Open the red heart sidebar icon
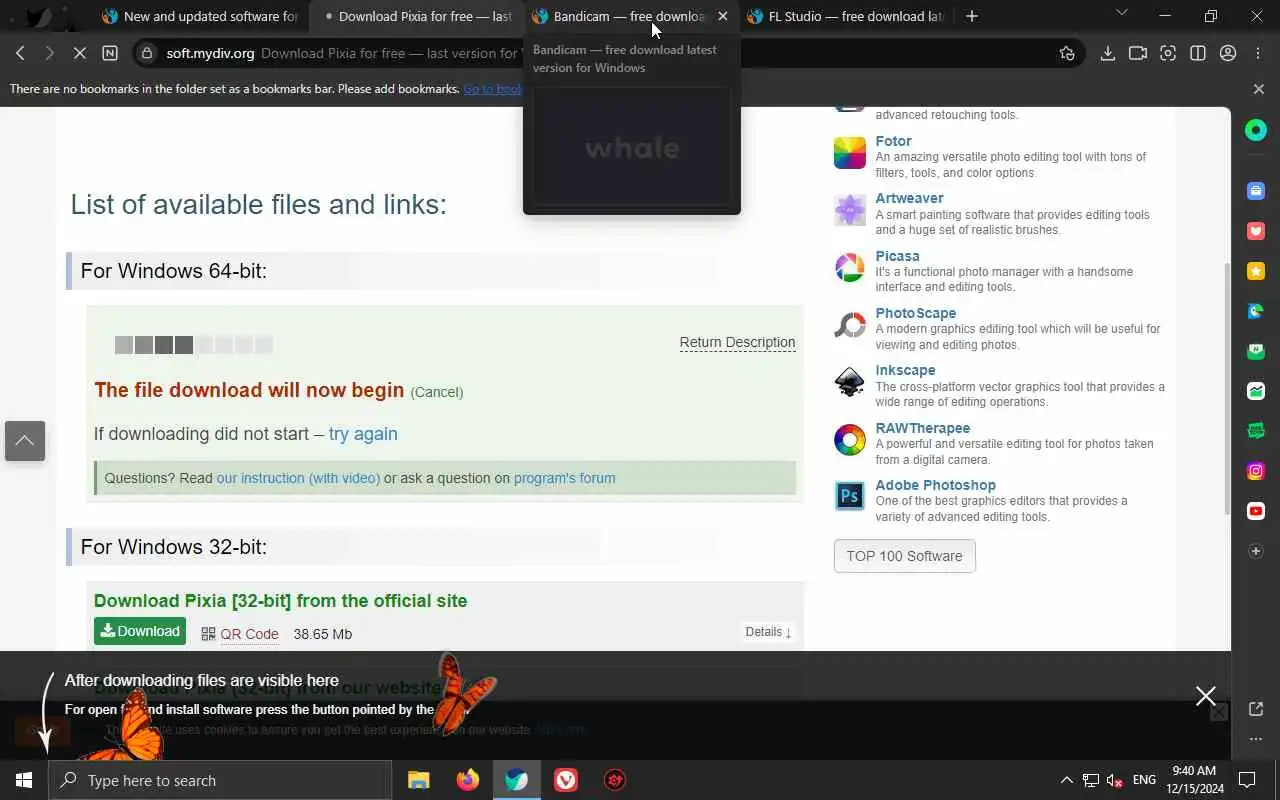This screenshot has width=1280, height=800. pos(1256,231)
